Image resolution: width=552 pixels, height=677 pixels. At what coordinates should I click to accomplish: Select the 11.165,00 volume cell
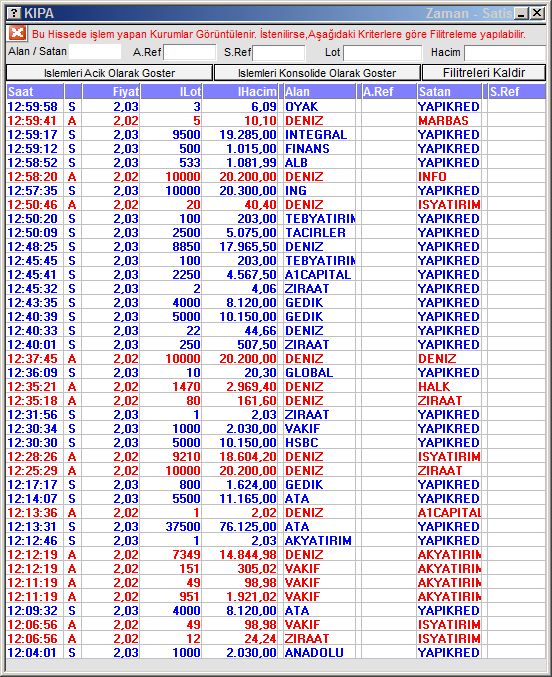click(240, 499)
